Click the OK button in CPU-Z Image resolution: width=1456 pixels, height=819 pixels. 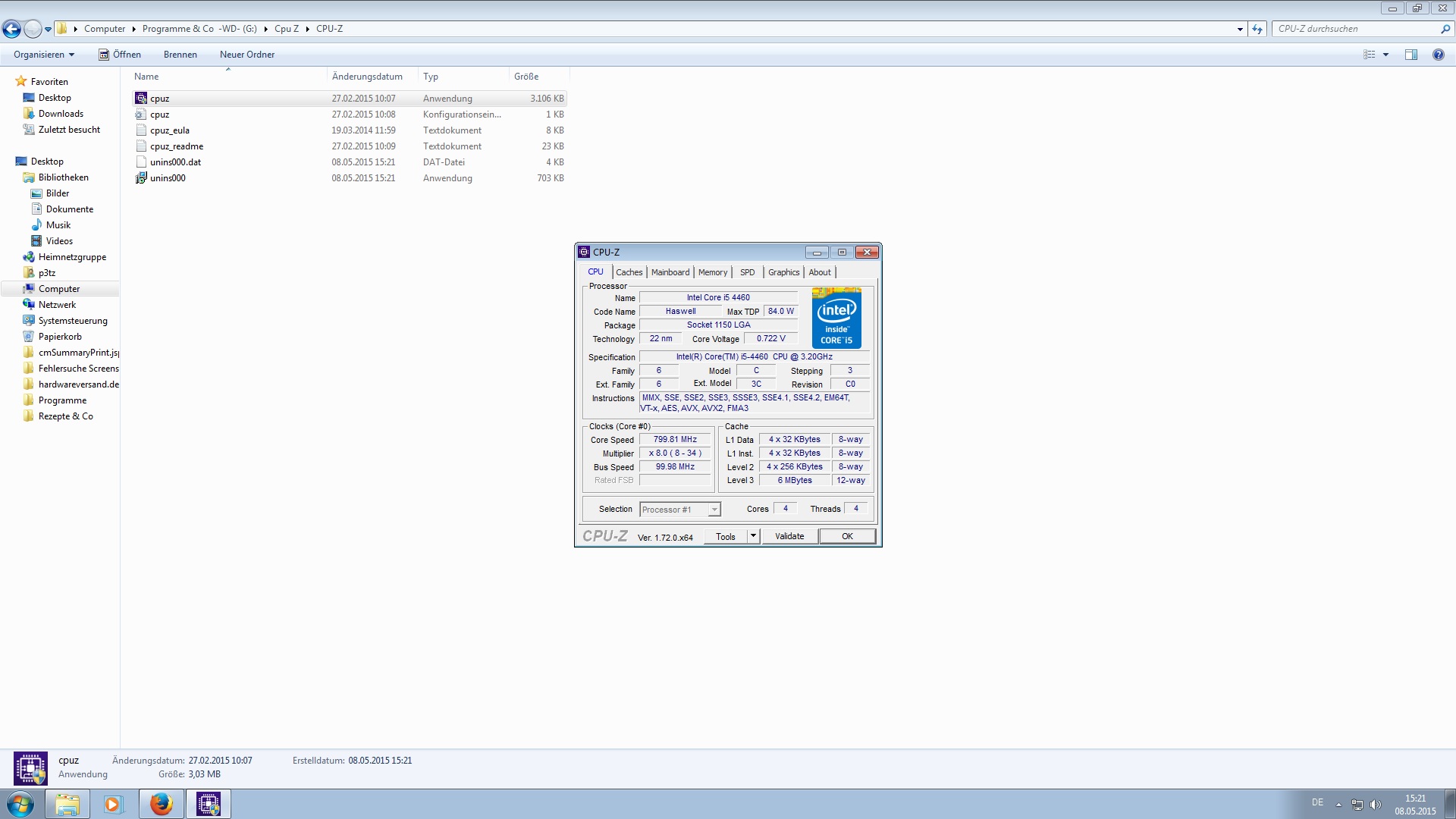coord(847,536)
